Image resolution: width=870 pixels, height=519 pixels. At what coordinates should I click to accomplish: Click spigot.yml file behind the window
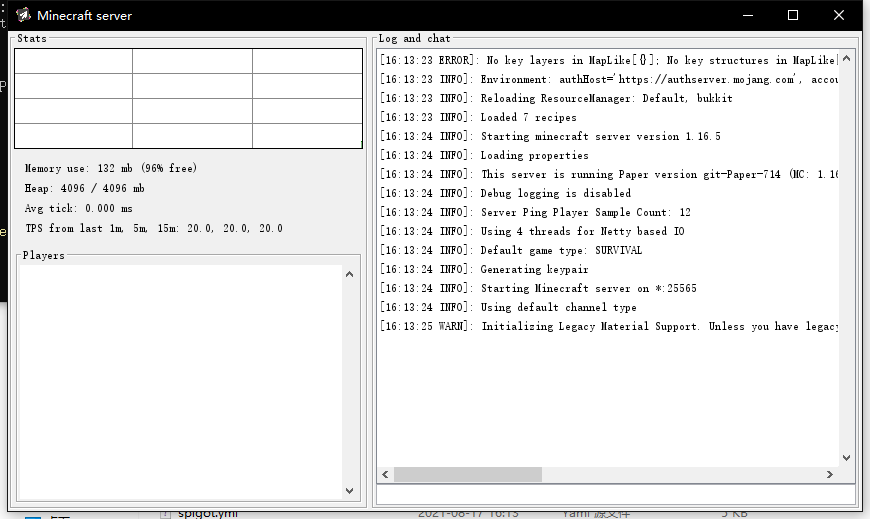(x=207, y=513)
